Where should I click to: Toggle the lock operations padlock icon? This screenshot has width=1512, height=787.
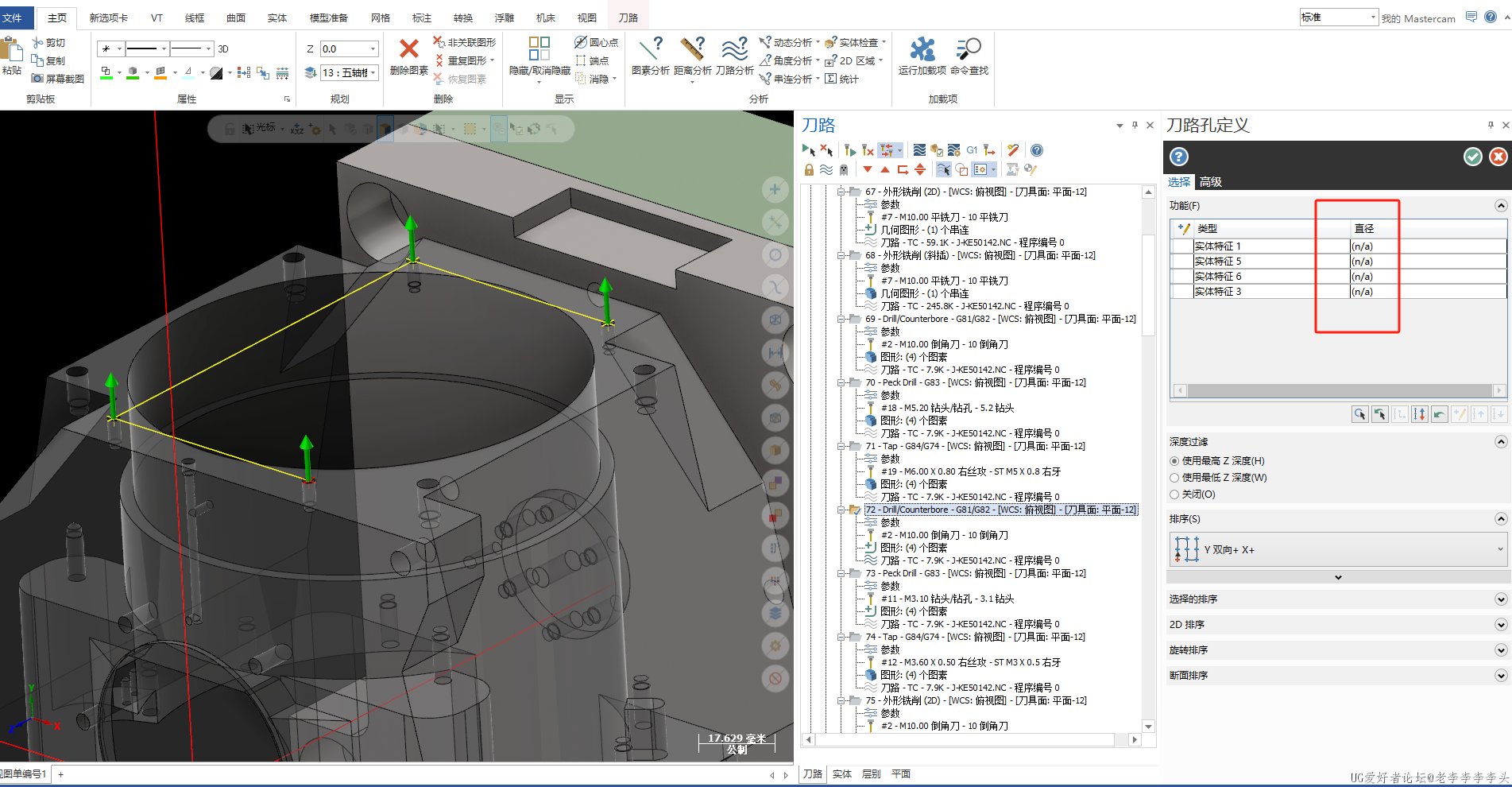tap(809, 169)
